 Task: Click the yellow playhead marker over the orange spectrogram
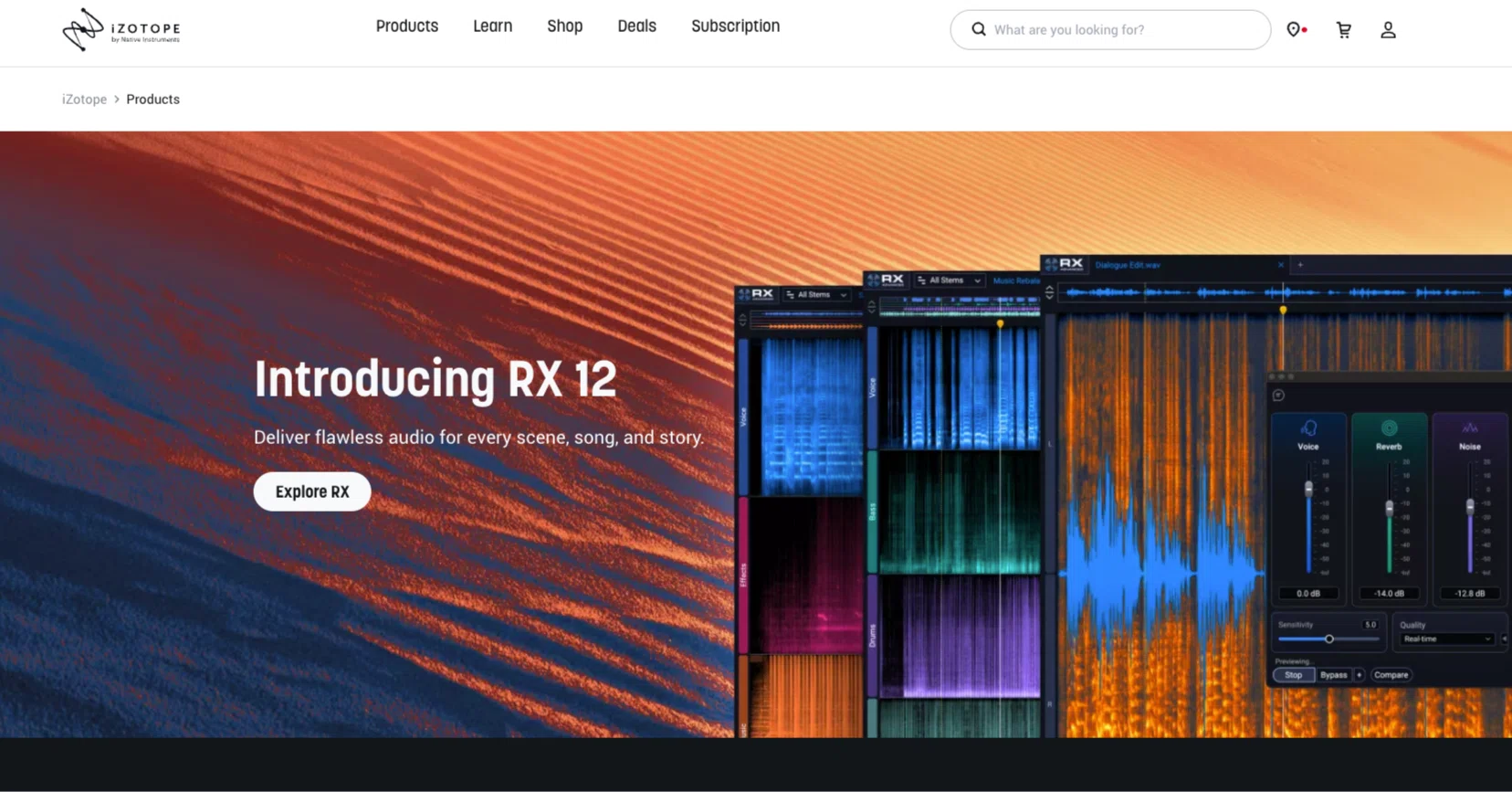[x=1283, y=311]
